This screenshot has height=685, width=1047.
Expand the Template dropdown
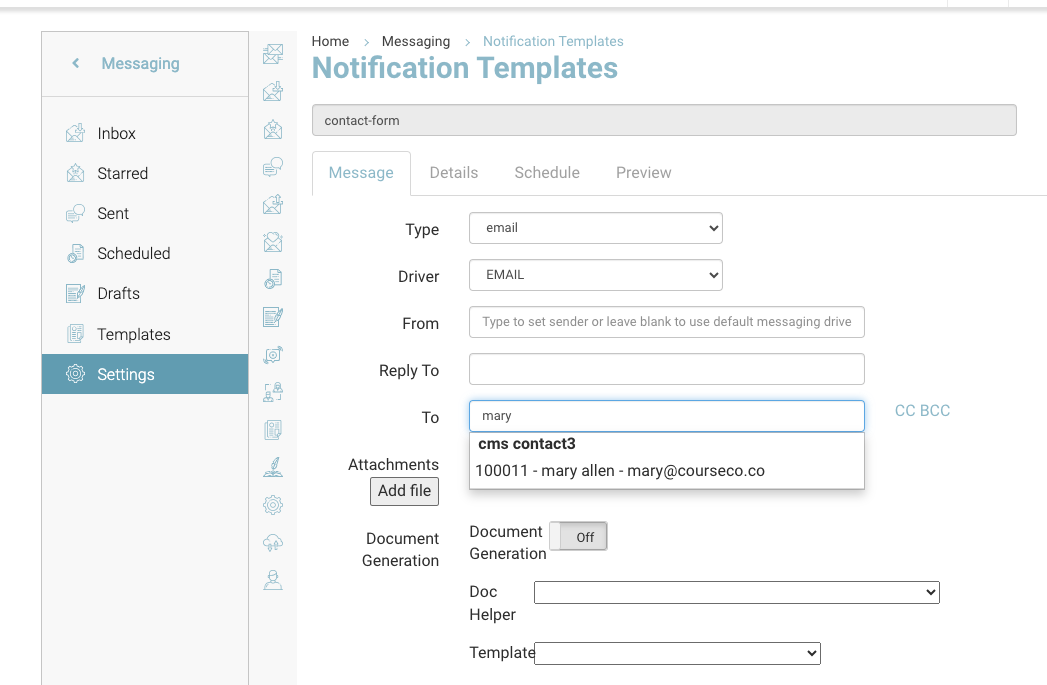[677, 653]
